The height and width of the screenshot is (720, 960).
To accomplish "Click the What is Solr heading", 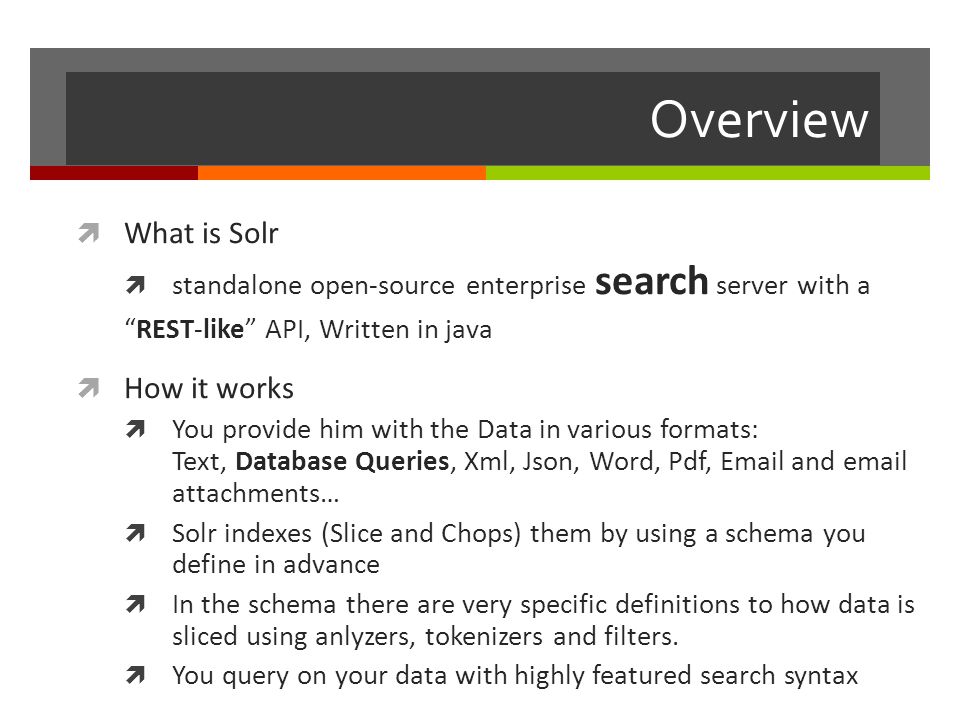I will [201, 233].
